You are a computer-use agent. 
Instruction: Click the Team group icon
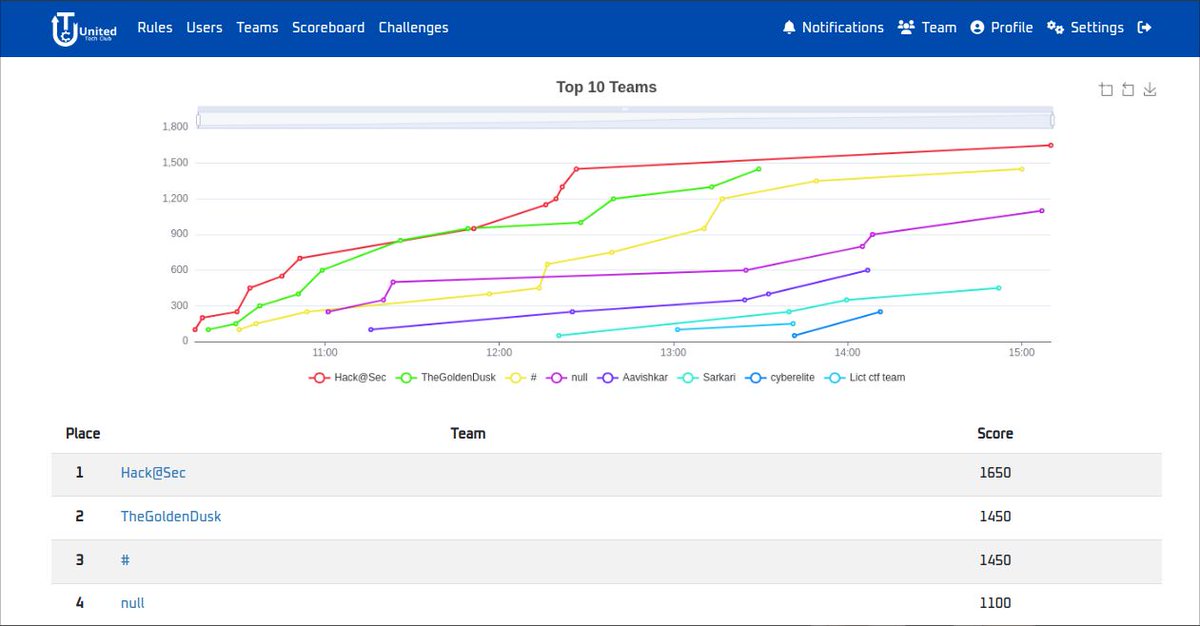tap(906, 28)
